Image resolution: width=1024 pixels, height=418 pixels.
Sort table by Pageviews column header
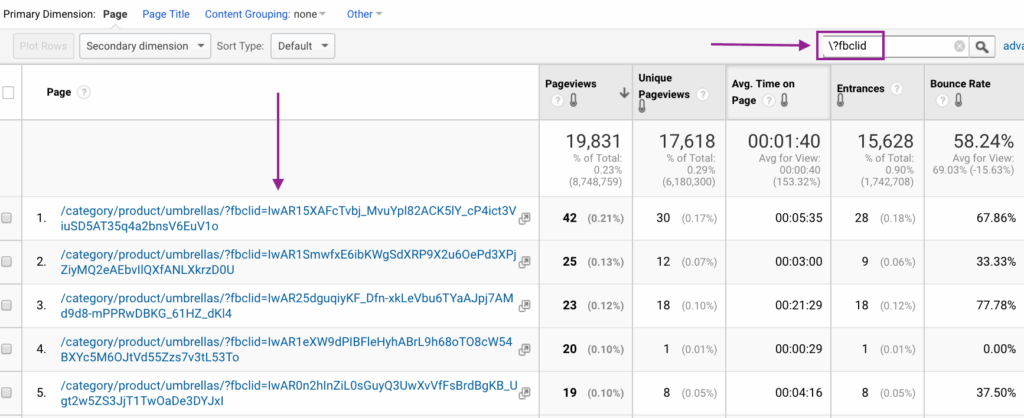coord(571,86)
